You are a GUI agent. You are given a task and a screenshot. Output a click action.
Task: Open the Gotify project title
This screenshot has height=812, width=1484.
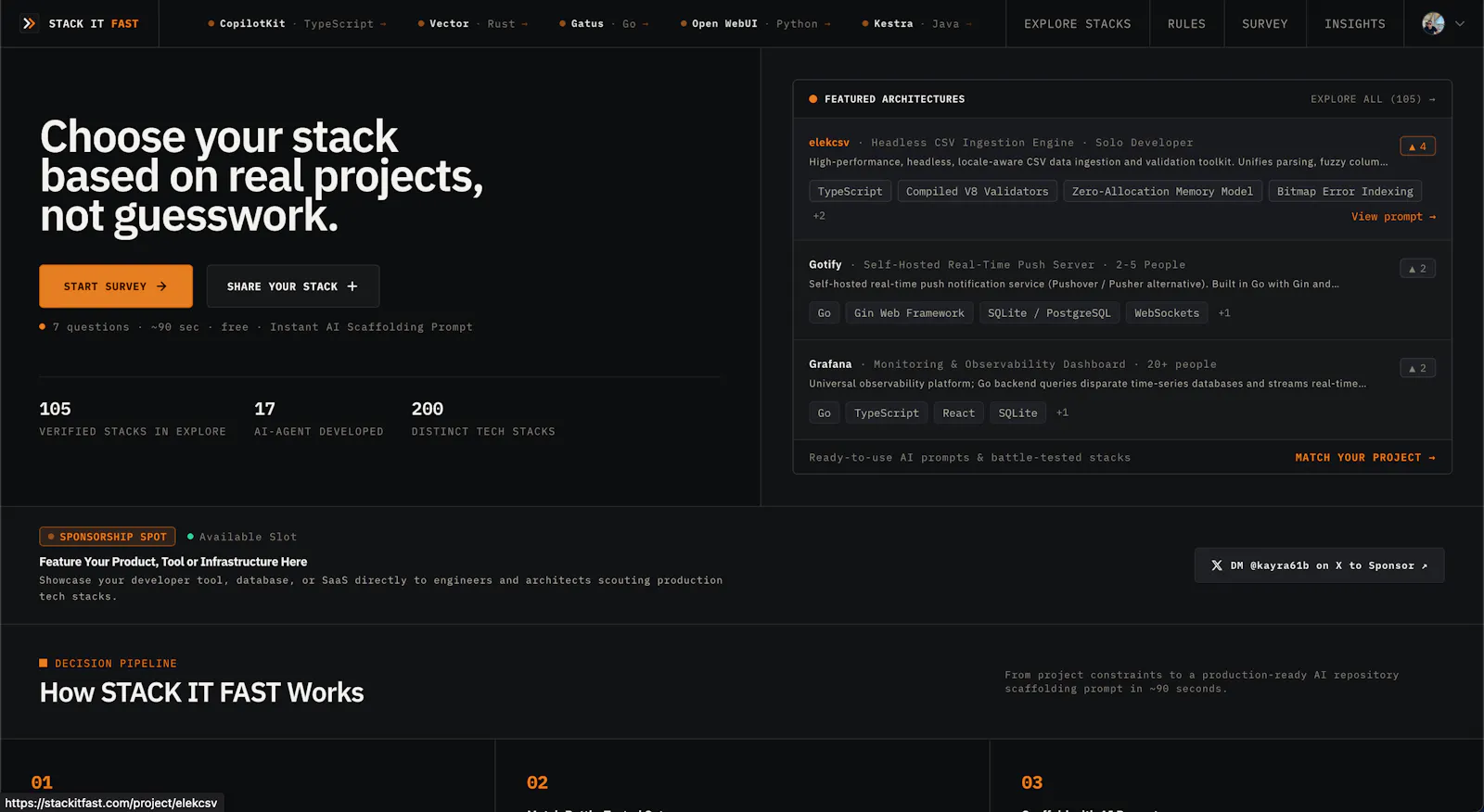click(825, 265)
